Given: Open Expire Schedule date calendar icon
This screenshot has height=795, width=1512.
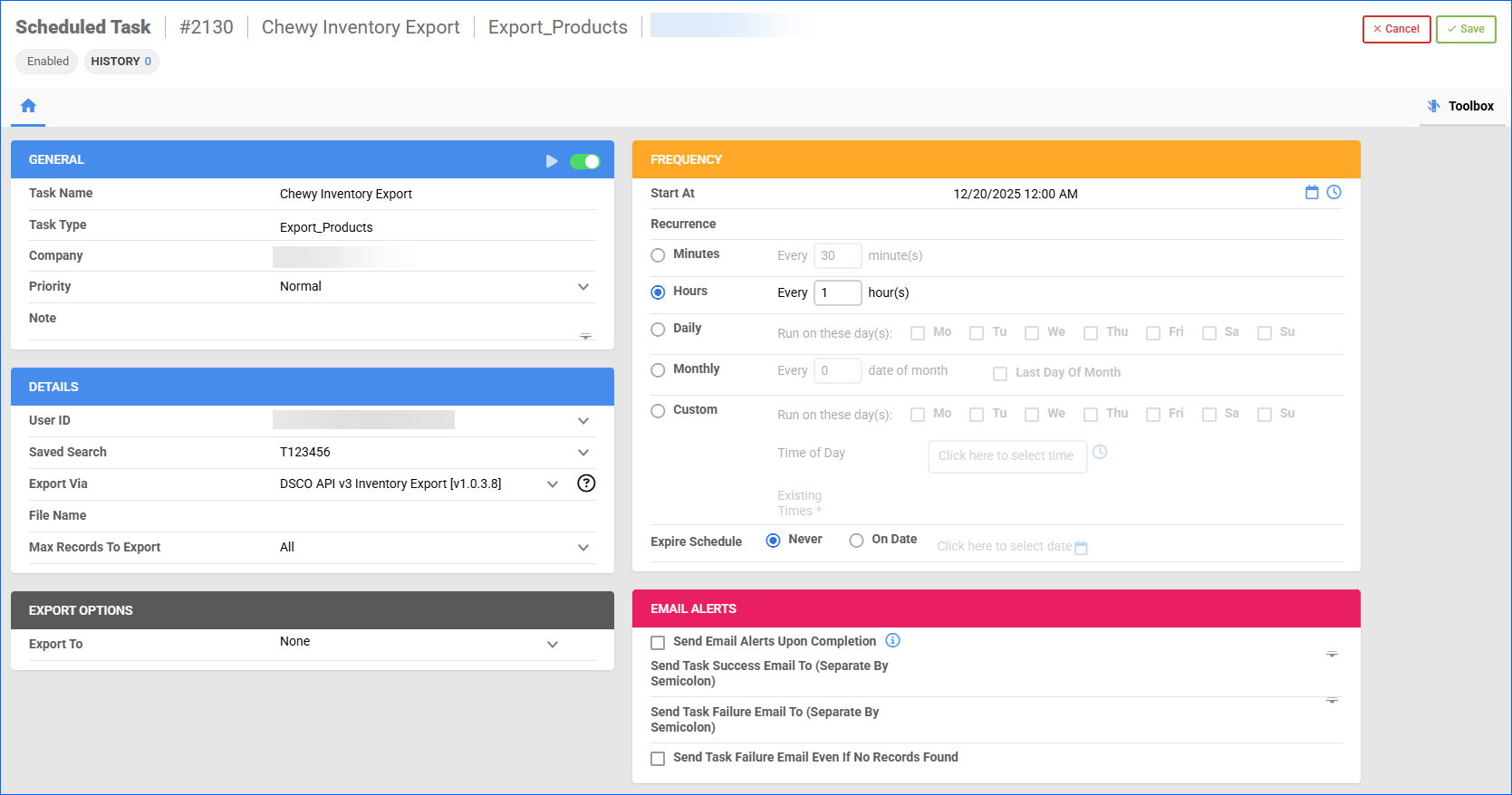Looking at the screenshot, I should pos(1081,548).
